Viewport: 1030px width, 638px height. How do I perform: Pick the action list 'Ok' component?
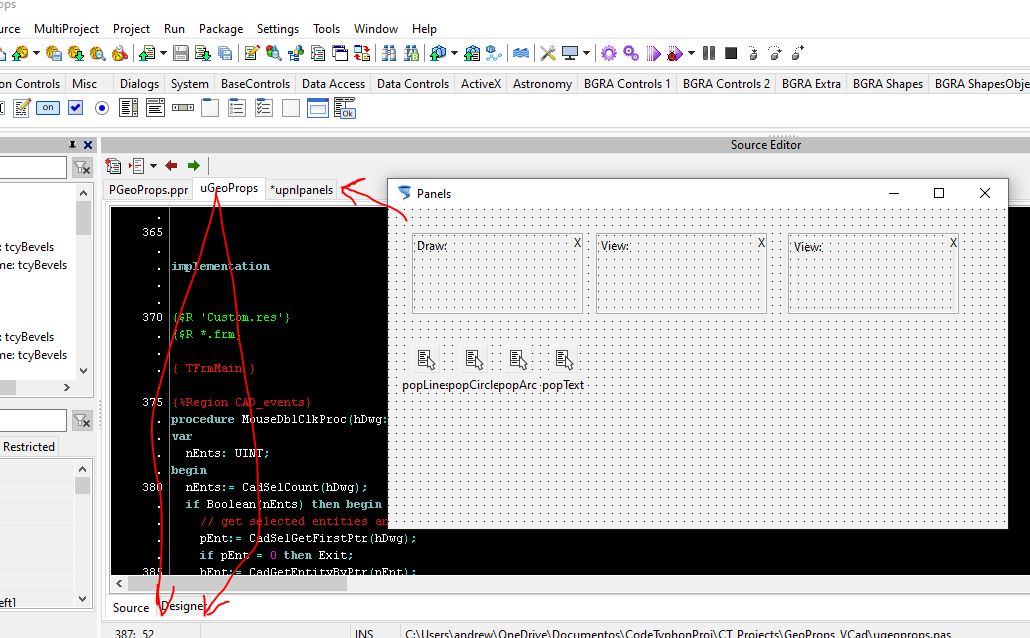[x=345, y=108]
